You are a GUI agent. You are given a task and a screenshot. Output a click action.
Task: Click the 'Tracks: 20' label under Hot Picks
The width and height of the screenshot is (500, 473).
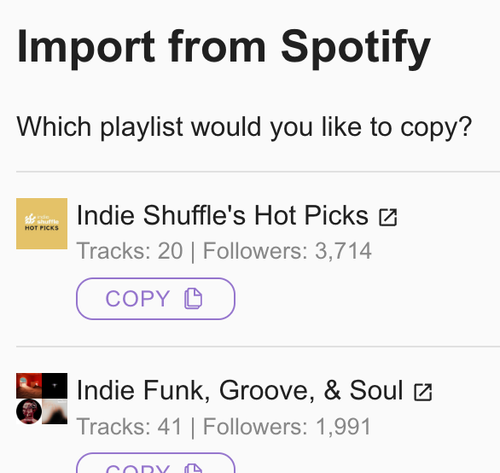pyautogui.click(x=130, y=251)
